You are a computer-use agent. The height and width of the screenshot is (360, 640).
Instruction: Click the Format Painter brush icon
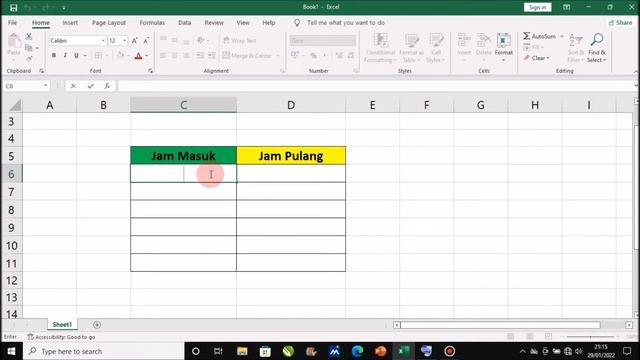[x=29, y=59]
